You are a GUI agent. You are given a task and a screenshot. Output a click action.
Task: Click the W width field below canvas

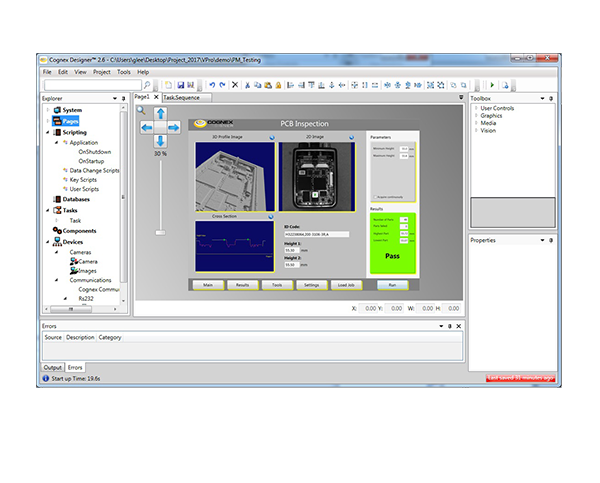pos(425,308)
